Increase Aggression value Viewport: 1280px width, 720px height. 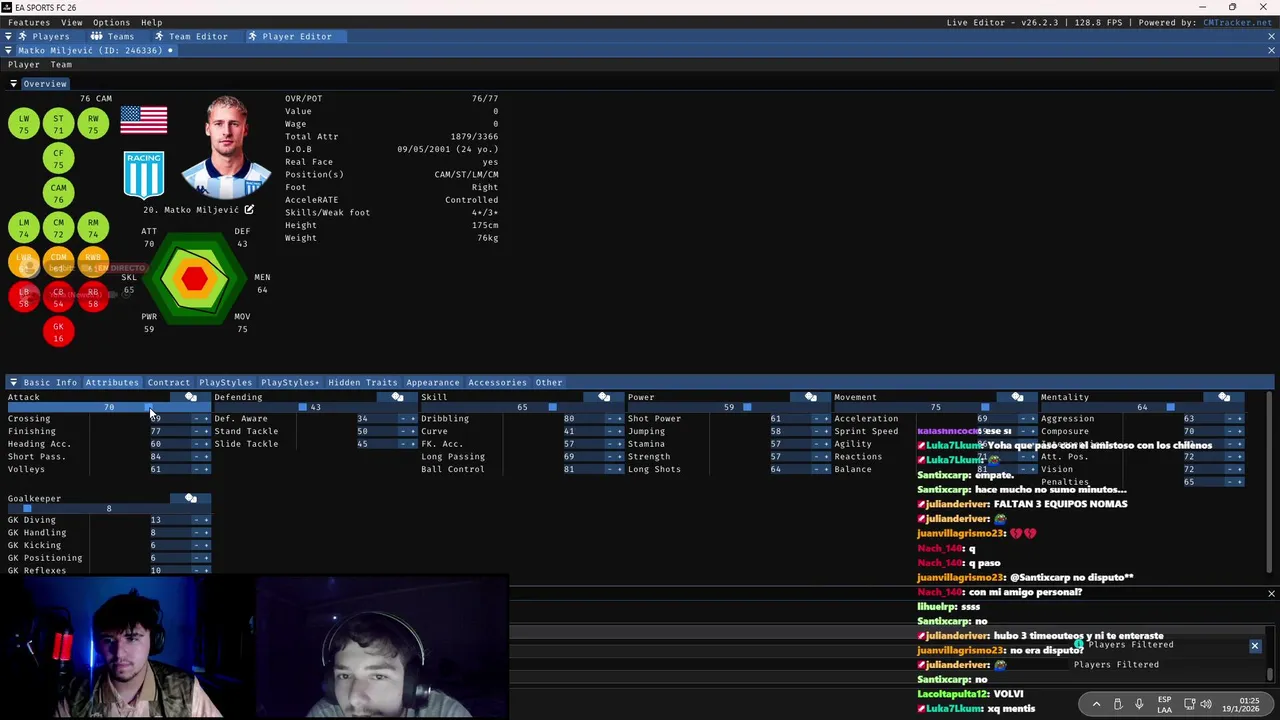click(x=1240, y=418)
